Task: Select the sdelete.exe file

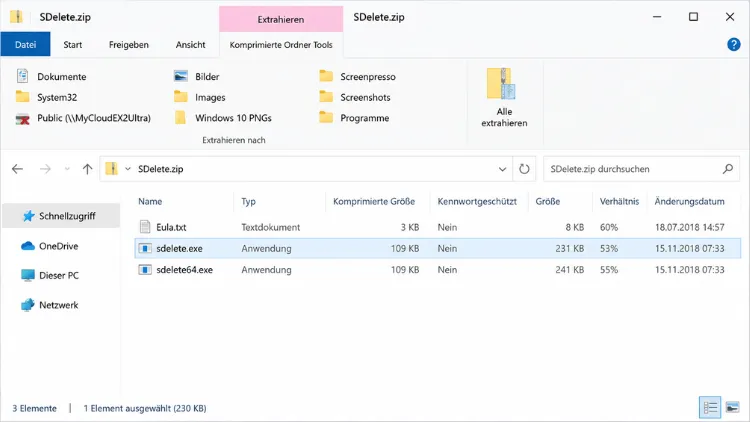Action: coord(179,248)
